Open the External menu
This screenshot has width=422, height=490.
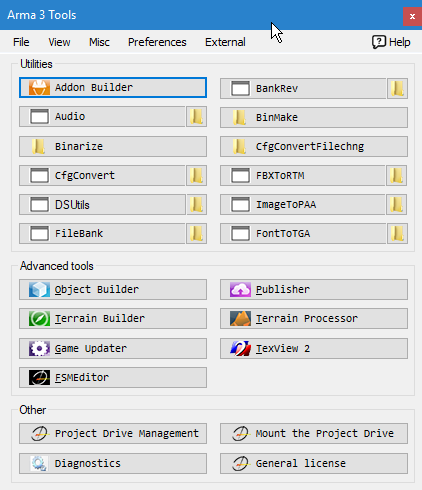(225, 42)
